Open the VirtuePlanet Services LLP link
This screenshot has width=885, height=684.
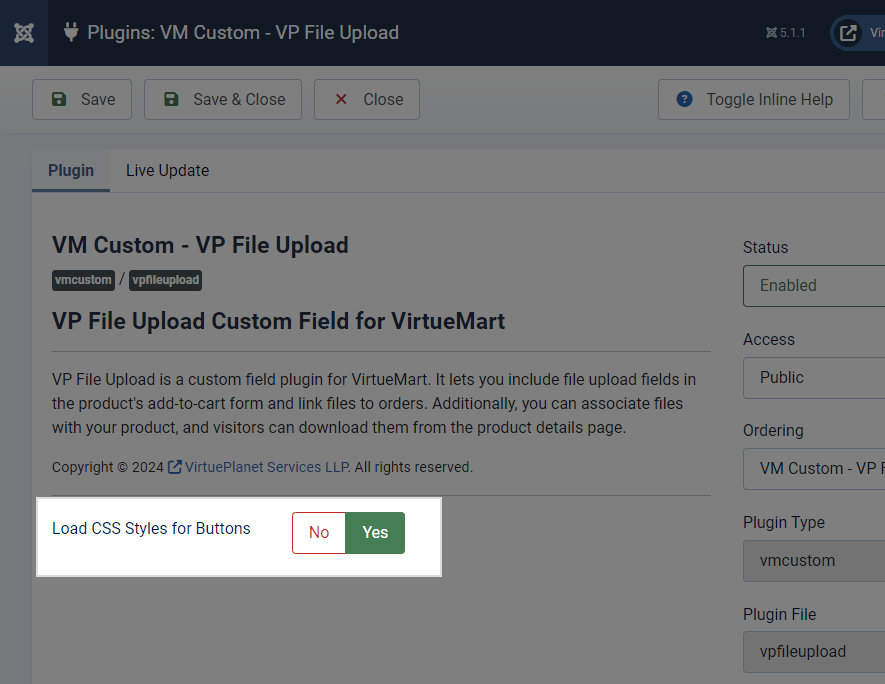(266, 467)
